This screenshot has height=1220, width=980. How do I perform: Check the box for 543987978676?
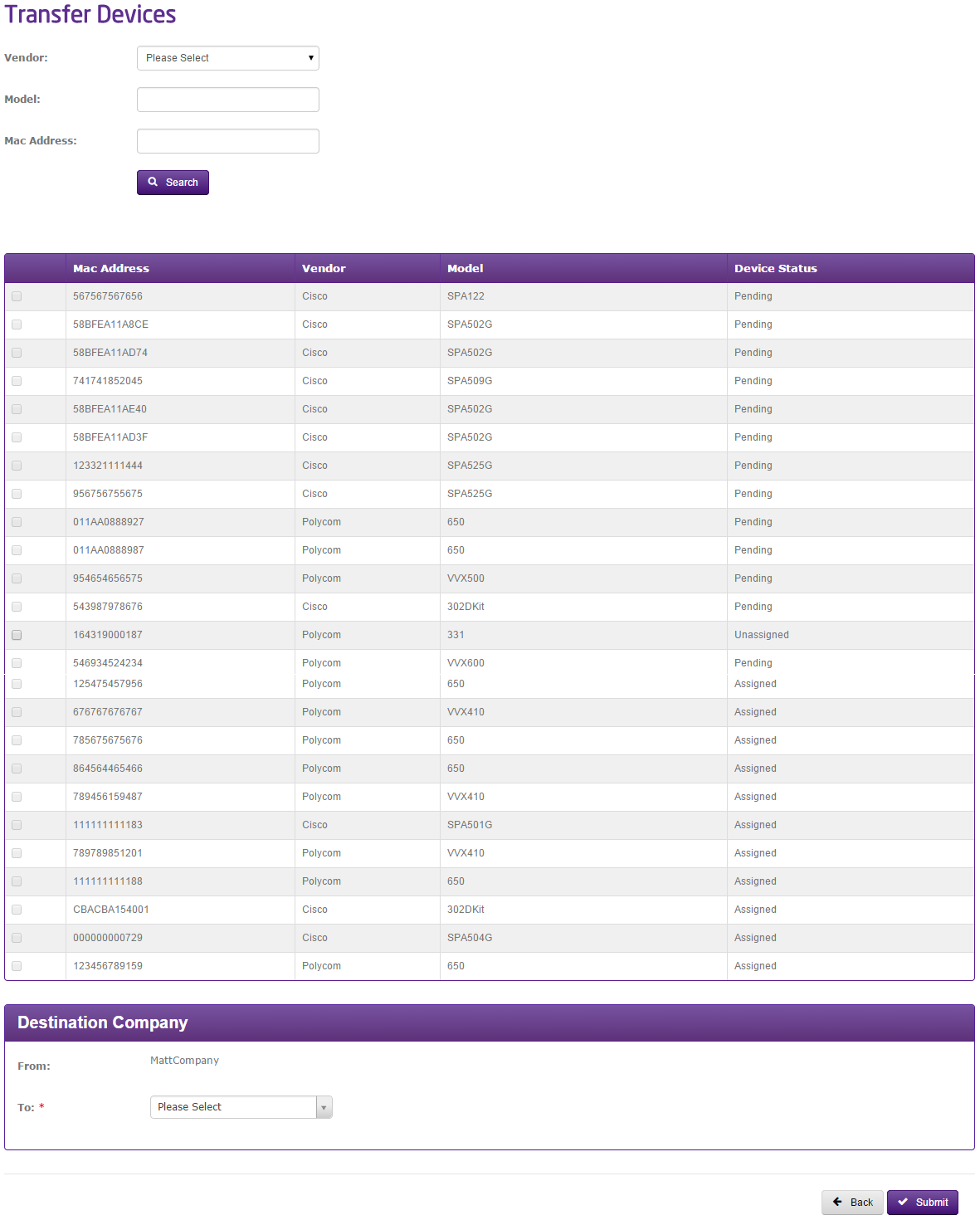[x=17, y=607]
